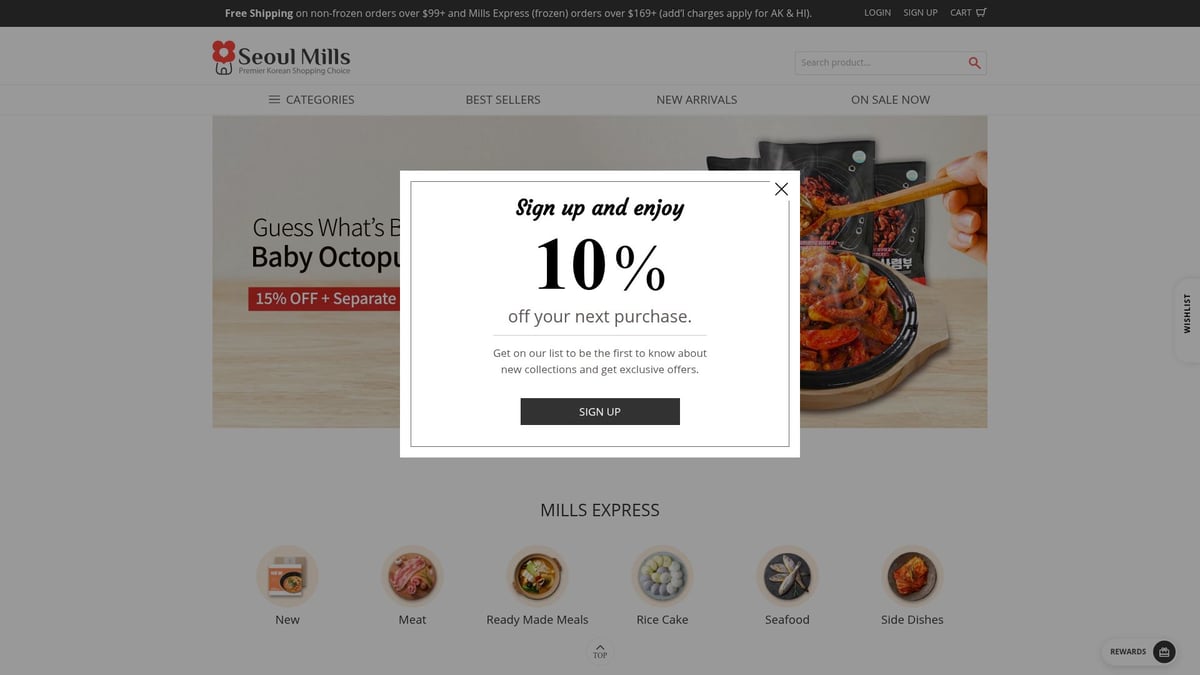Open the Best Sellers menu
This screenshot has height=675, width=1200.
click(x=503, y=100)
